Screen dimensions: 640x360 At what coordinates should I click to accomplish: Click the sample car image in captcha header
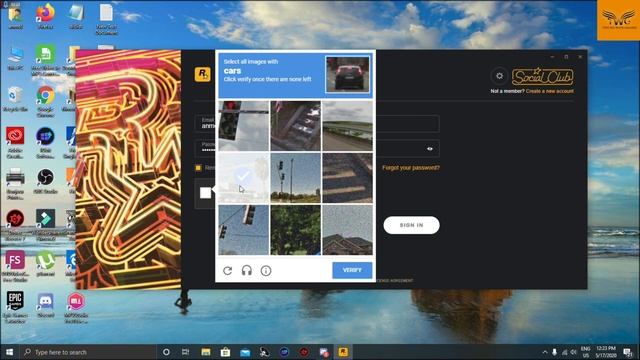[347, 74]
